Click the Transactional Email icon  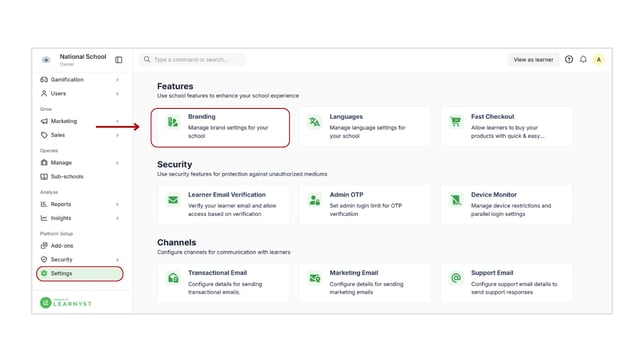click(173, 278)
